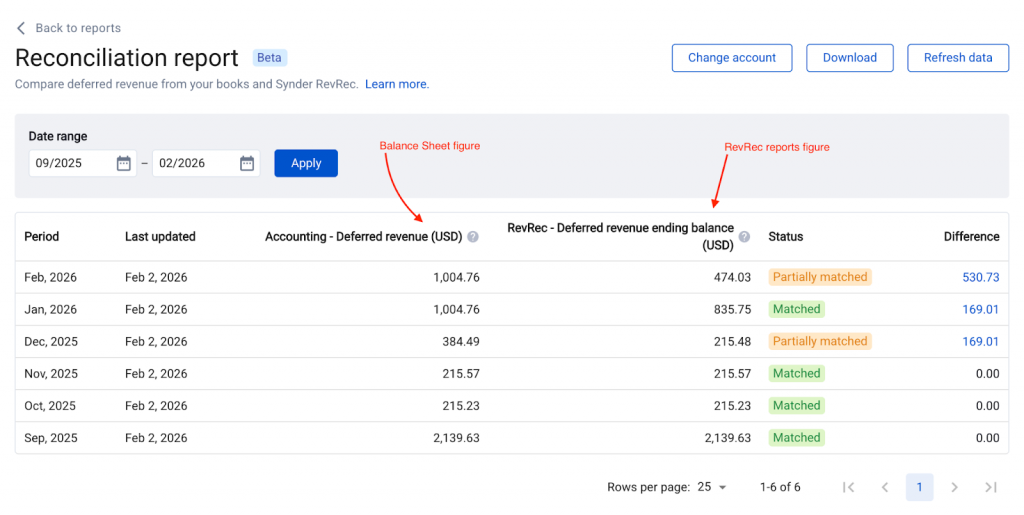The image size is (1024, 515).
Task: Go to the next page arrow
Action: click(955, 487)
